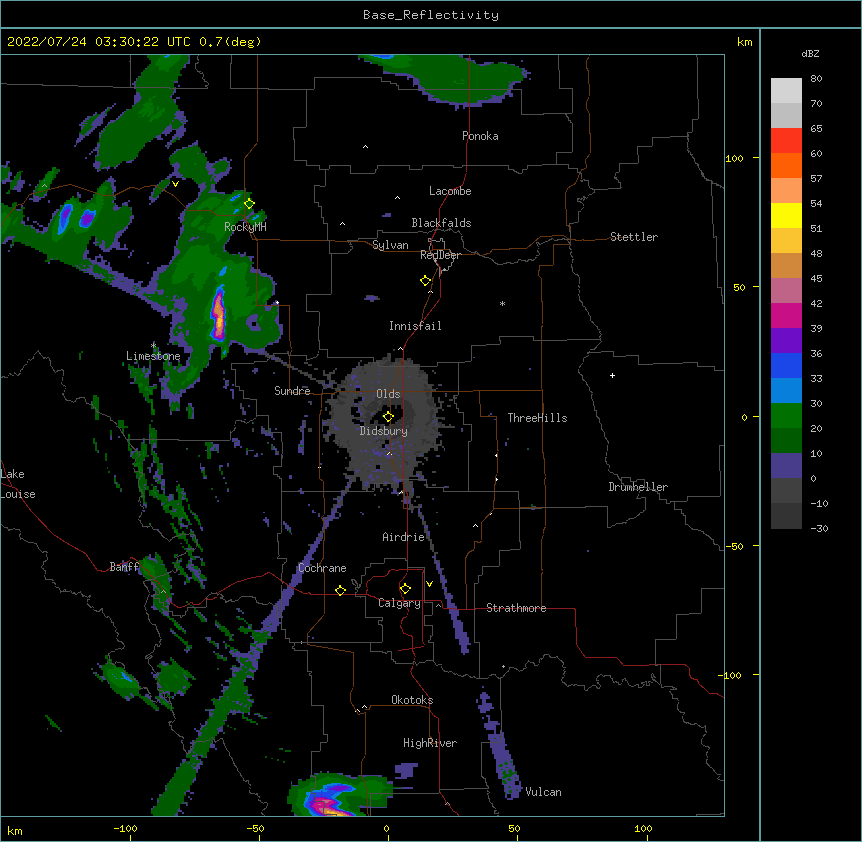Select the yellow diamond marker below Cochrane
The height and width of the screenshot is (842, 862).
click(x=340, y=590)
